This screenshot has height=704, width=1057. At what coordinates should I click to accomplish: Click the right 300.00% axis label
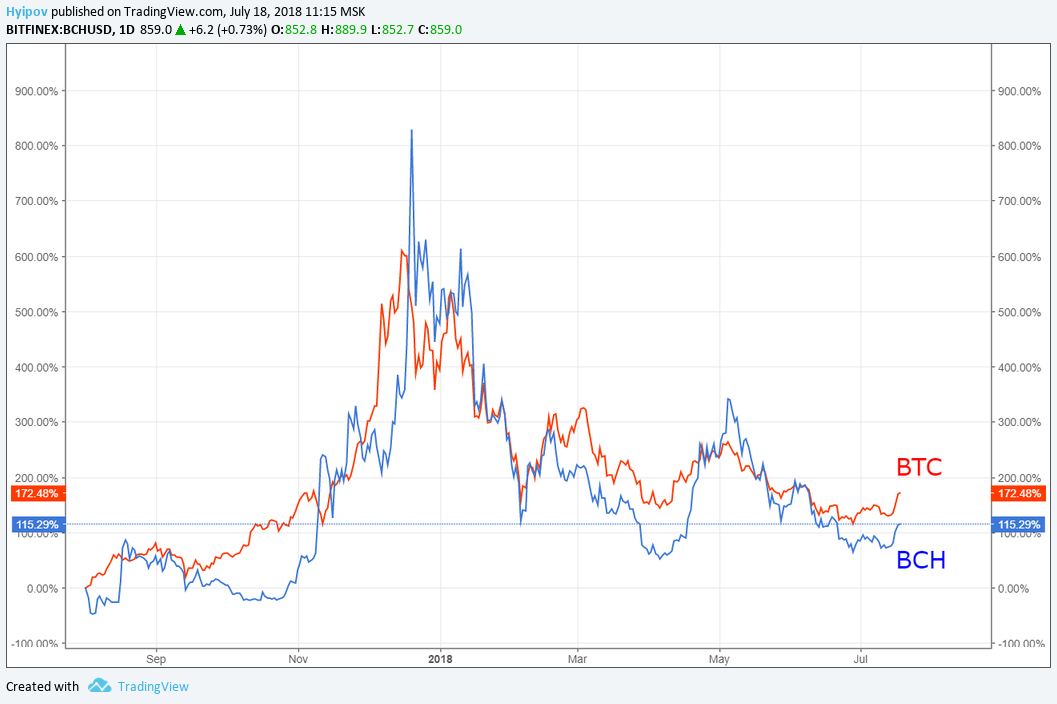click(1020, 422)
